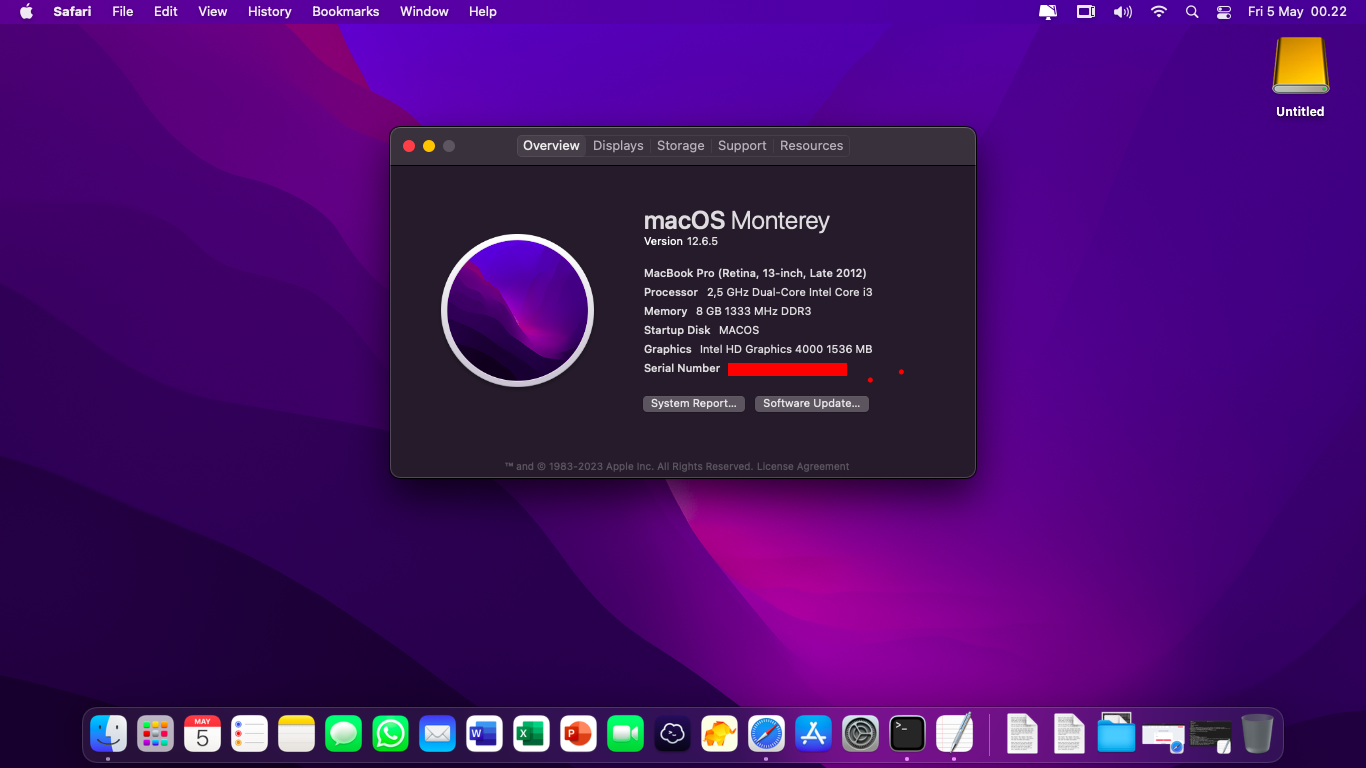Open Control Center in menu bar
This screenshot has height=768, width=1366.
1224,12
